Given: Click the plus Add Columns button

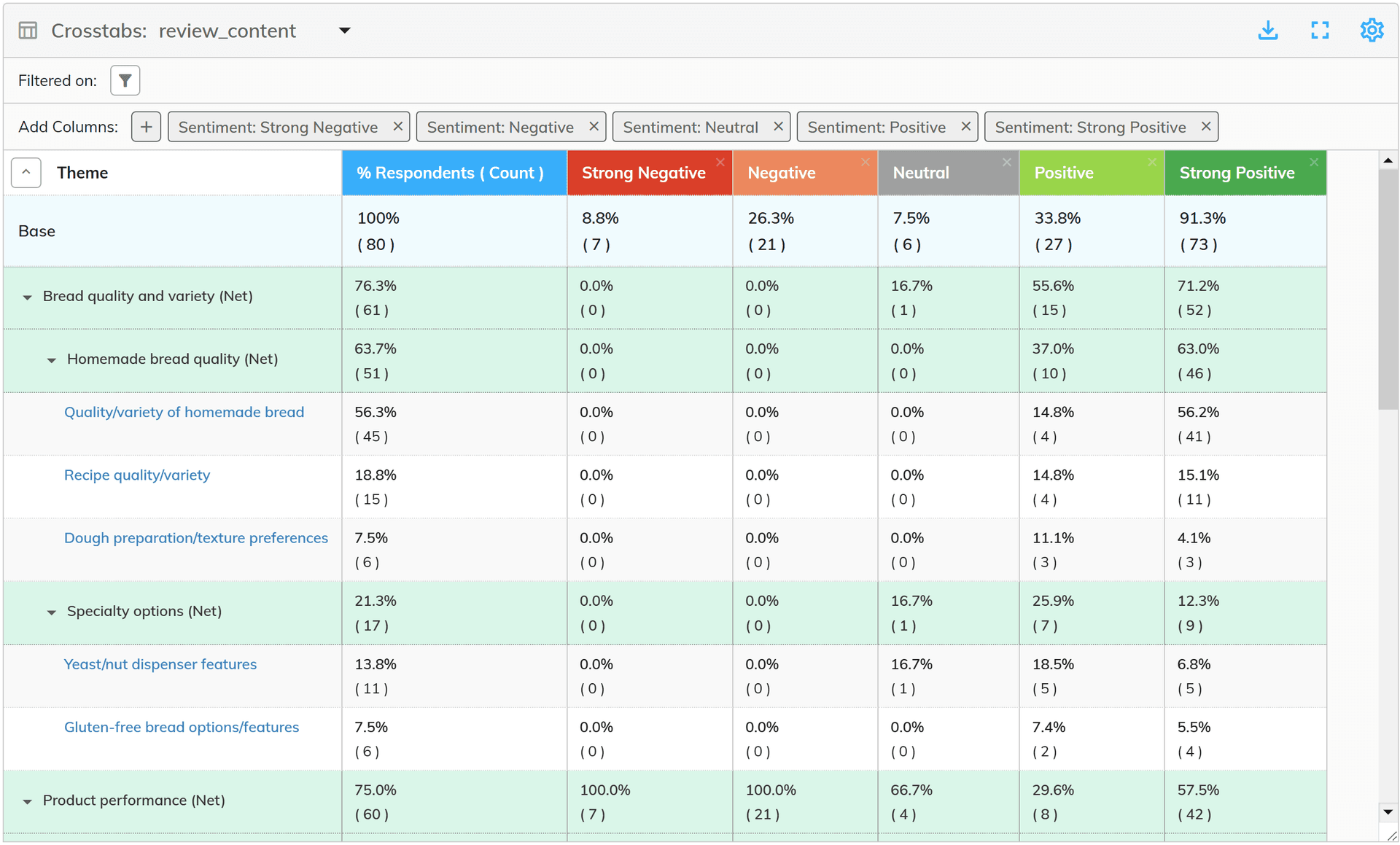Looking at the screenshot, I should click(x=146, y=127).
